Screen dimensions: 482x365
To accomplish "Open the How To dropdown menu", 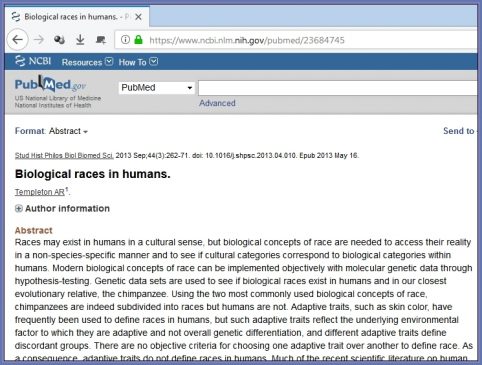I will click(x=138, y=62).
